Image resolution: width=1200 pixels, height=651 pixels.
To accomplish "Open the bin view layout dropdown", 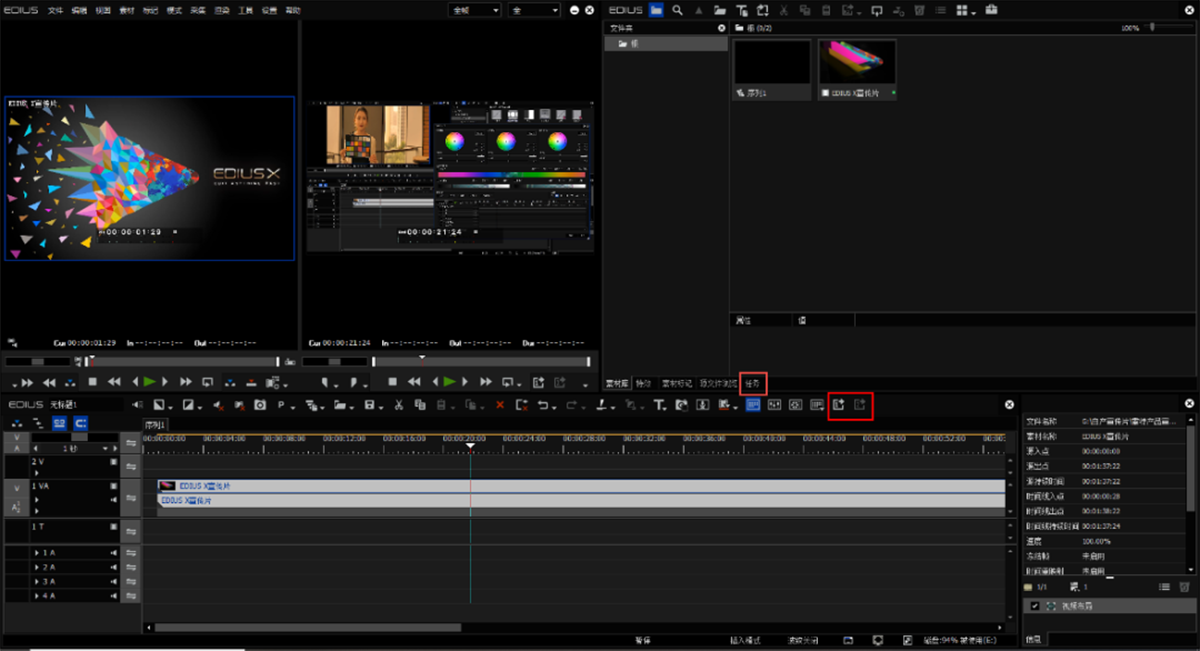I will coord(968,10).
